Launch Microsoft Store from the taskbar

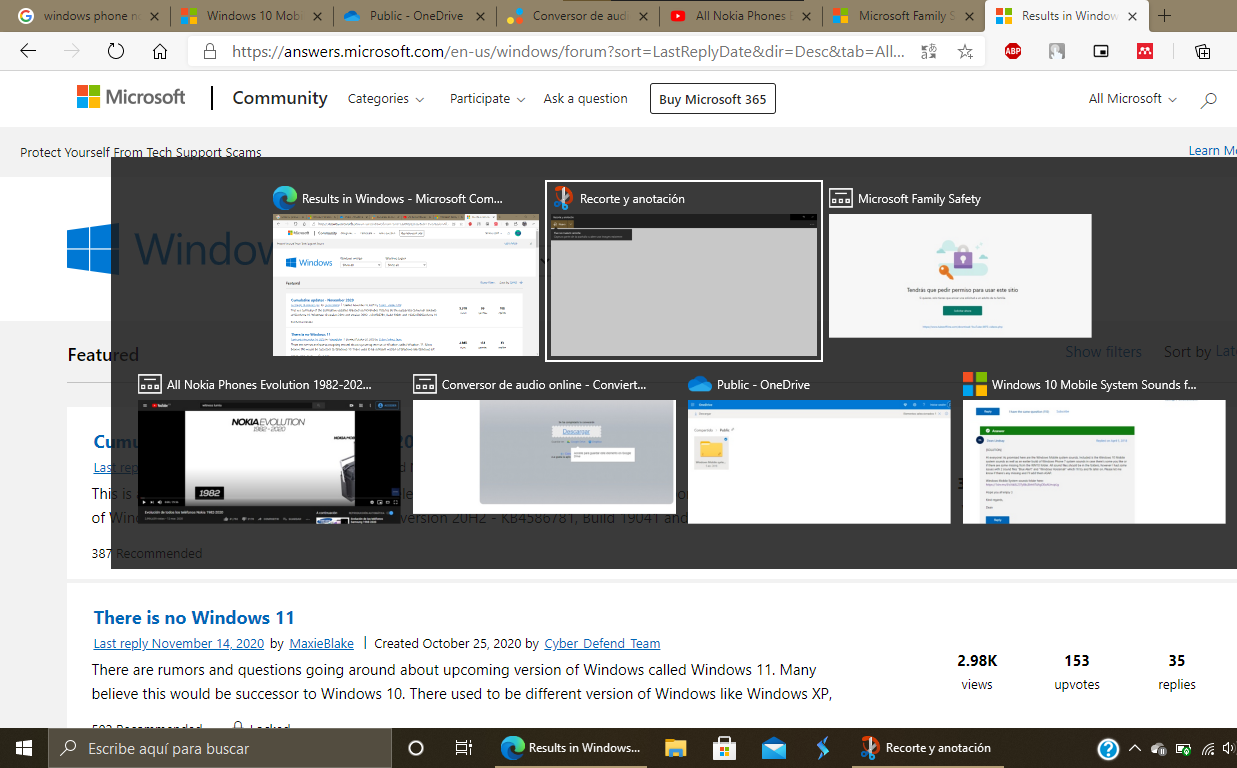coord(725,748)
